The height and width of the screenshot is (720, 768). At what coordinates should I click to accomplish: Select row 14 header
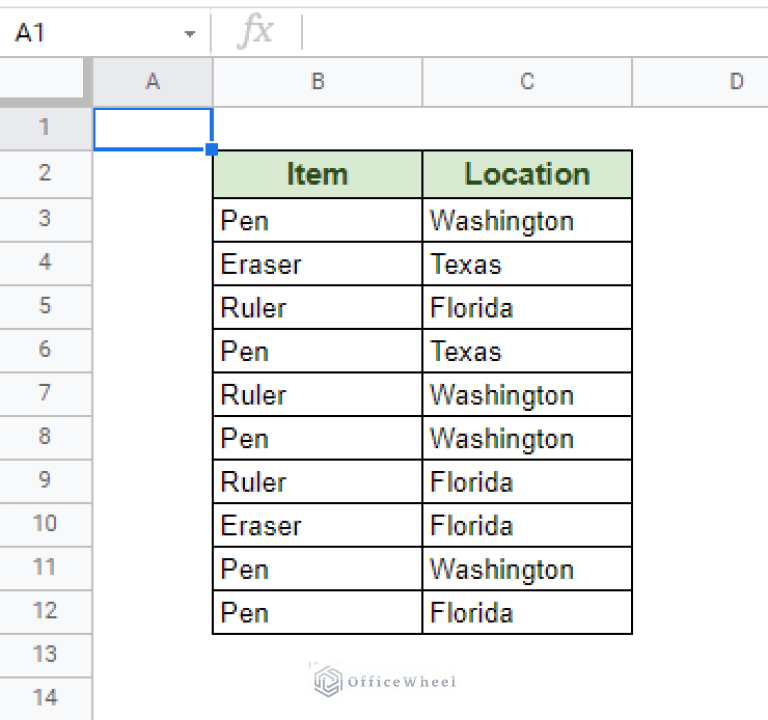45,698
